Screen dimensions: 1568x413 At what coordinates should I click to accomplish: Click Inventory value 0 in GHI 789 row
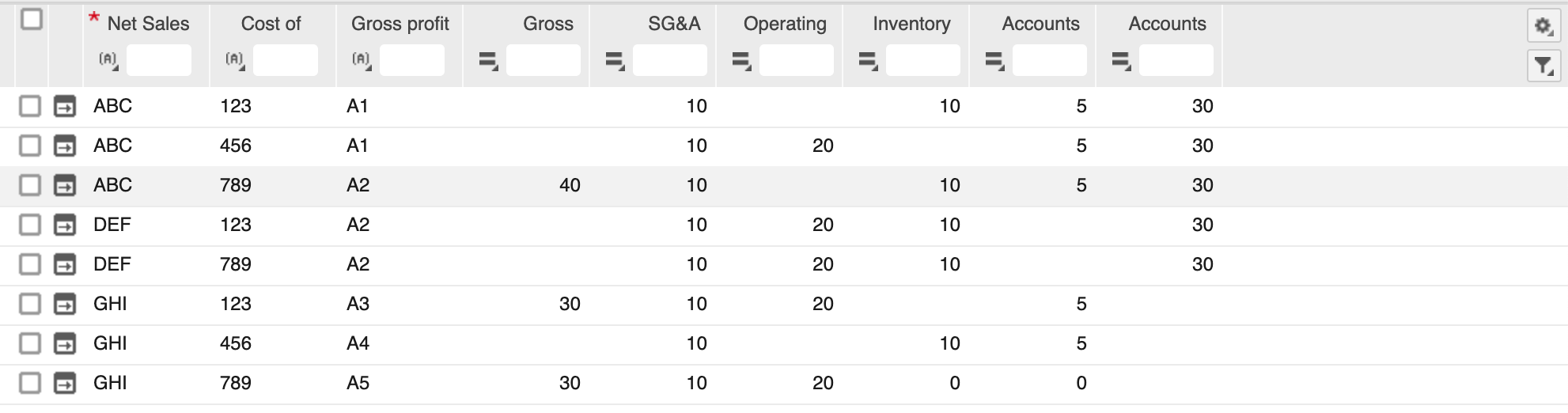pos(955,383)
